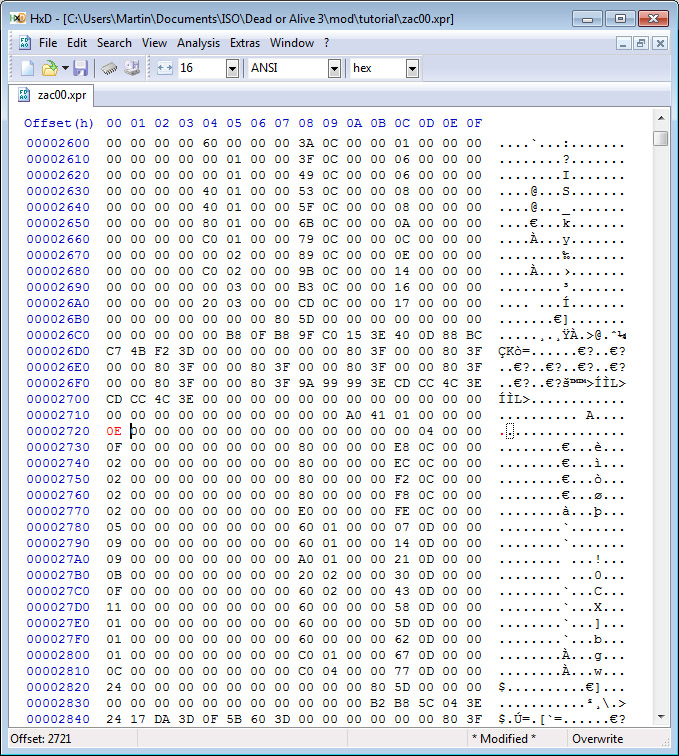Click byte C7 in row 000026D0
The height and width of the screenshot is (756, 679).
[114, 351]
